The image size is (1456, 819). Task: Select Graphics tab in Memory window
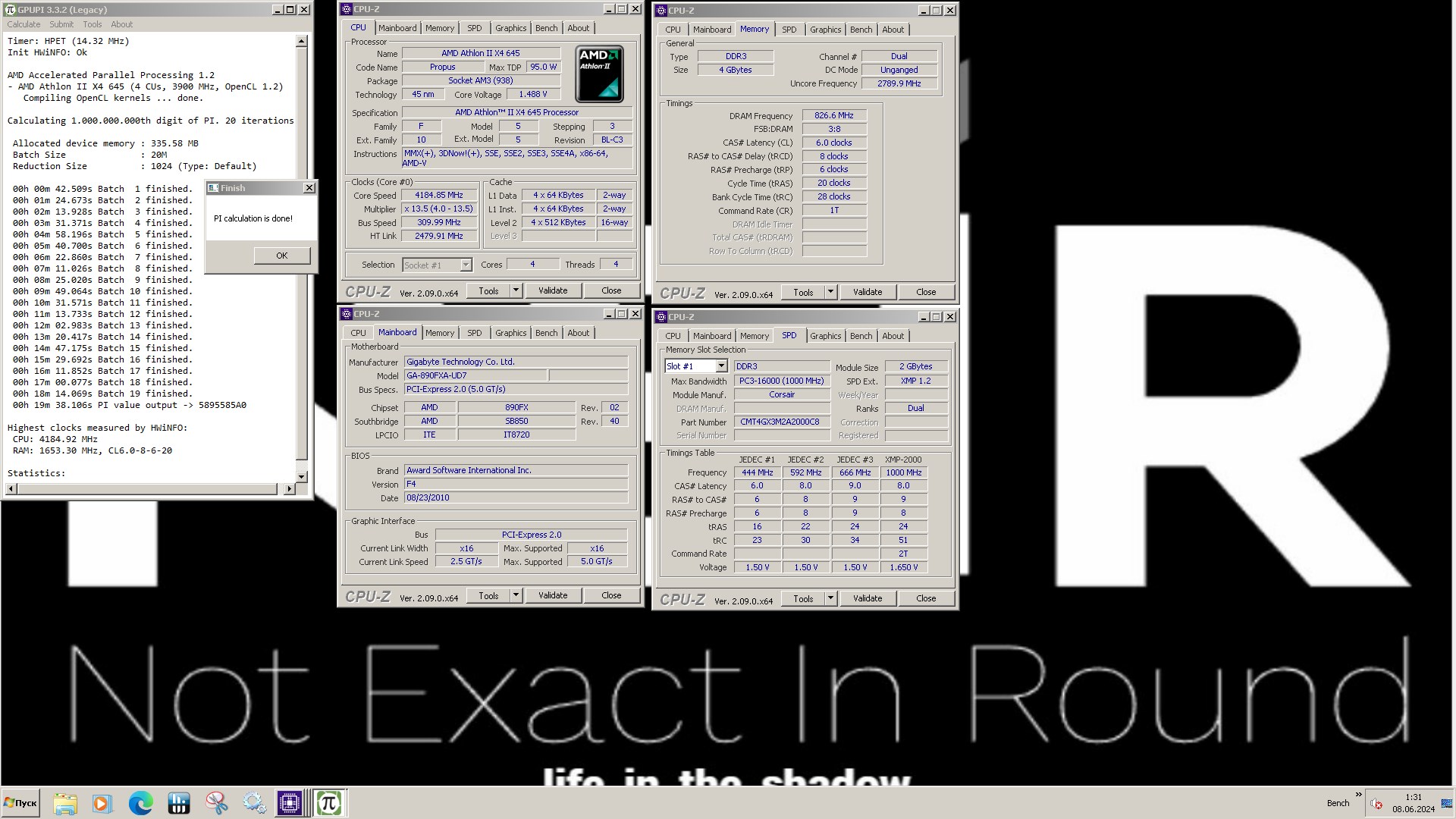click(x=825, y=30)
